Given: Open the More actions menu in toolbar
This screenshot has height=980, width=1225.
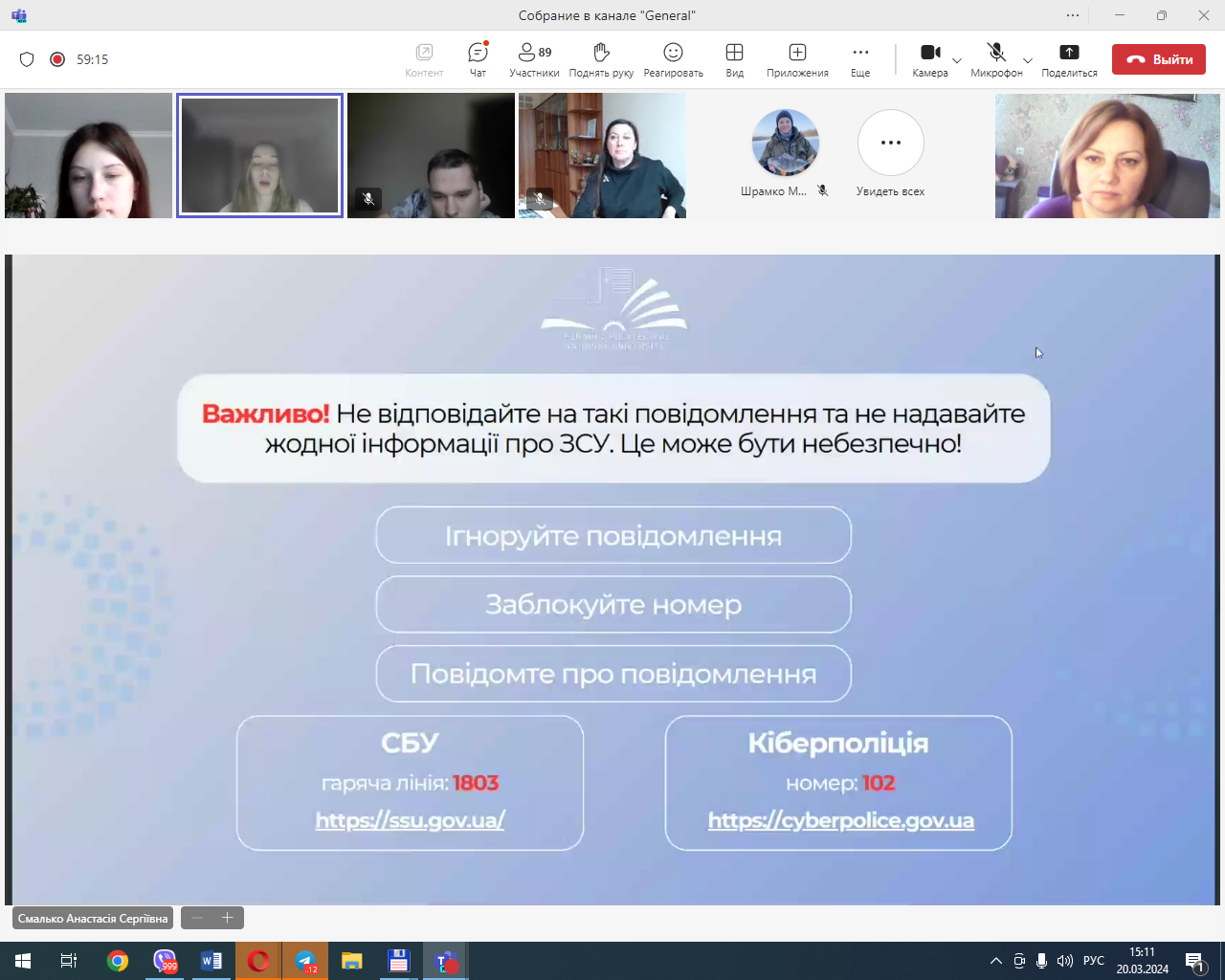Looking at the screenshot, I should [860, 59].
